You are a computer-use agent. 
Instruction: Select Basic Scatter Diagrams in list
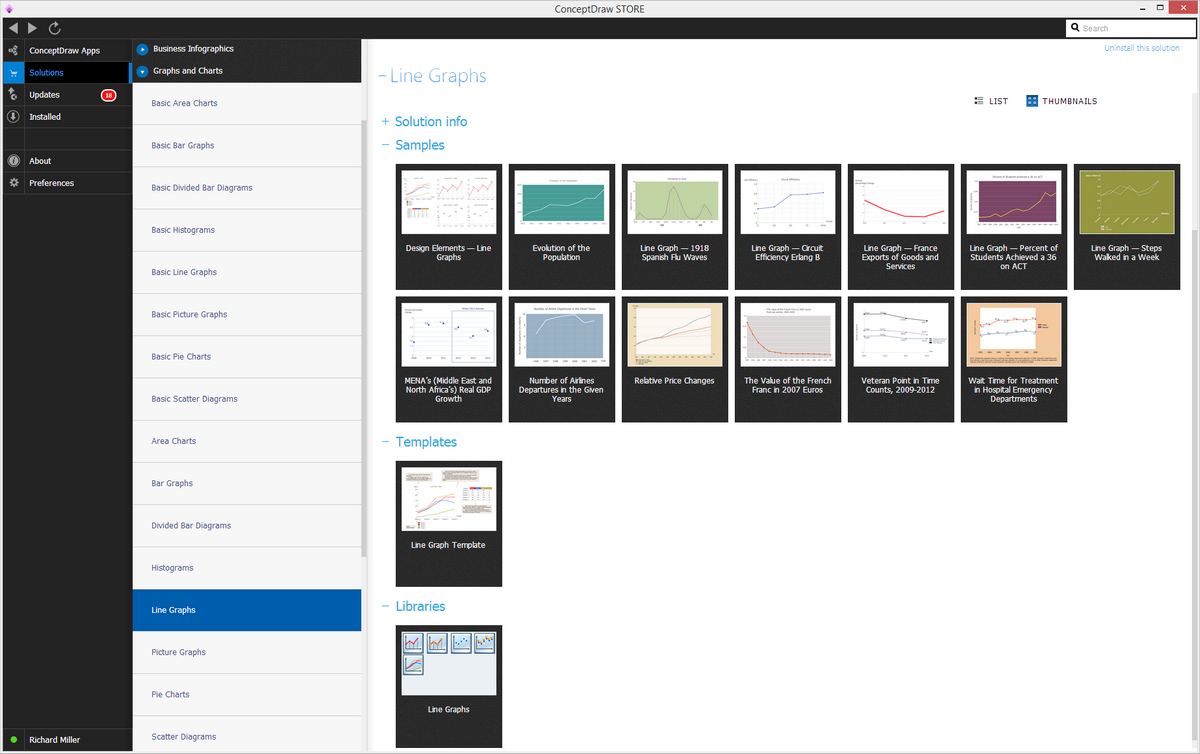[247, 398]
